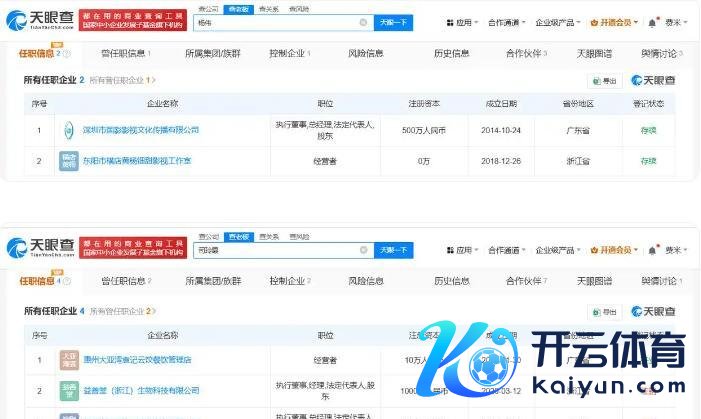This screenshot has width=701, height=419.
Task: Clear the search box above the 惠州大亚湾 result
Action: [363, 247]
